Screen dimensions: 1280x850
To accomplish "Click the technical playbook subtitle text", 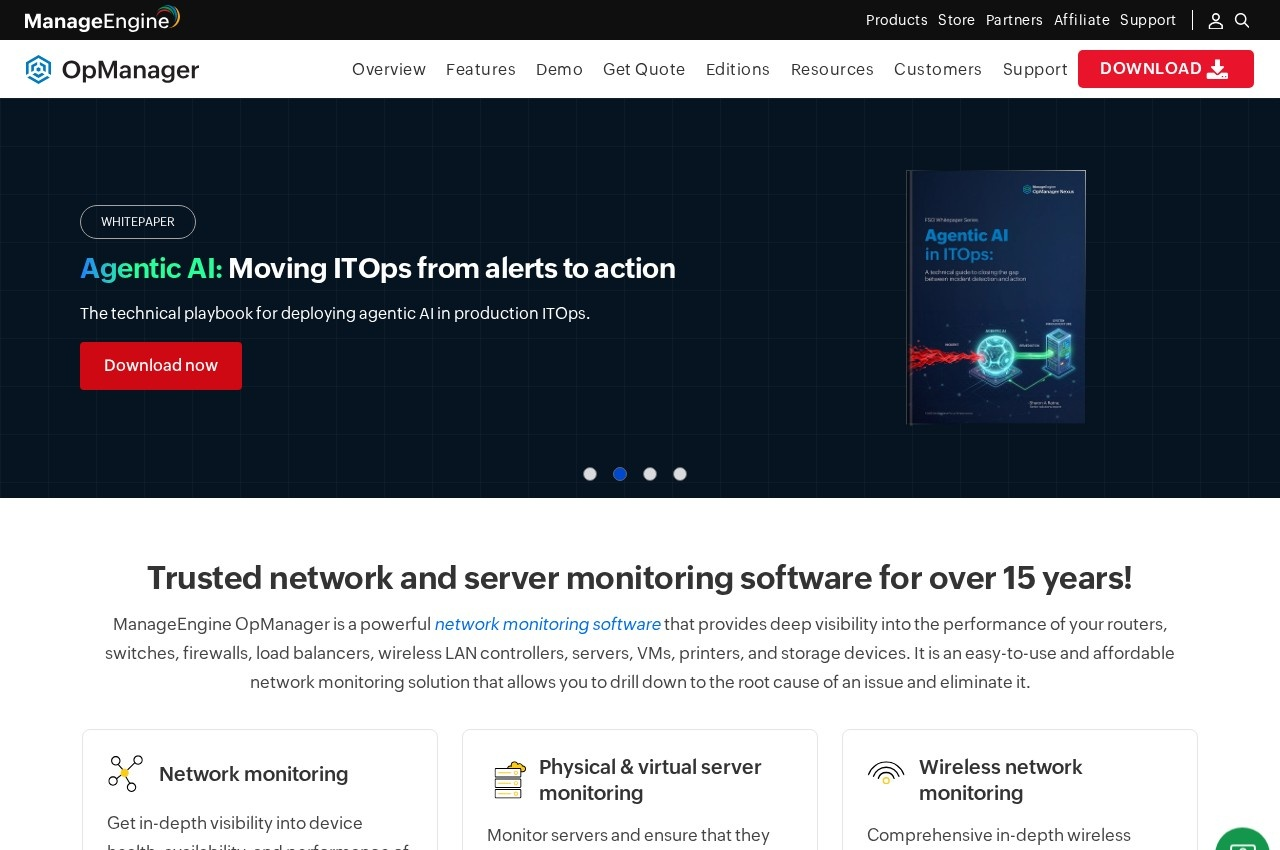I will point(335,313).
